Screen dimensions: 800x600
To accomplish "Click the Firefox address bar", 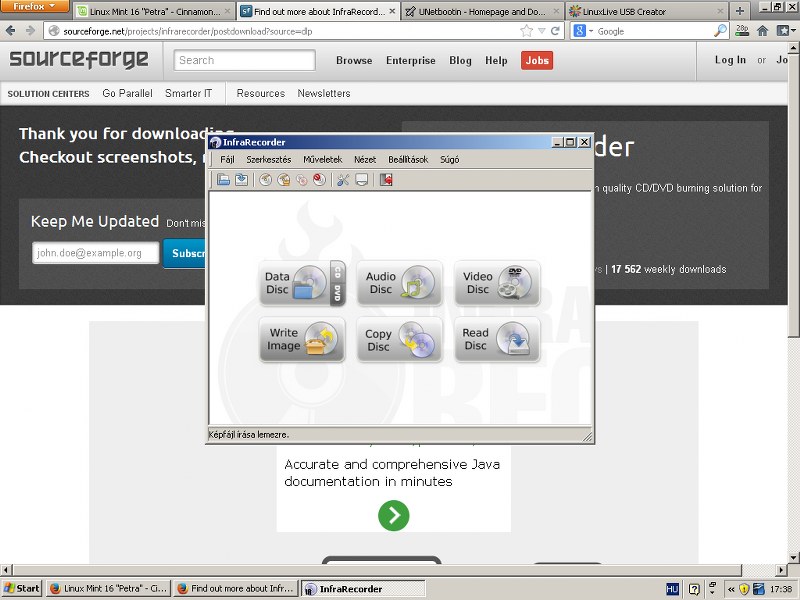I will 288,31.
